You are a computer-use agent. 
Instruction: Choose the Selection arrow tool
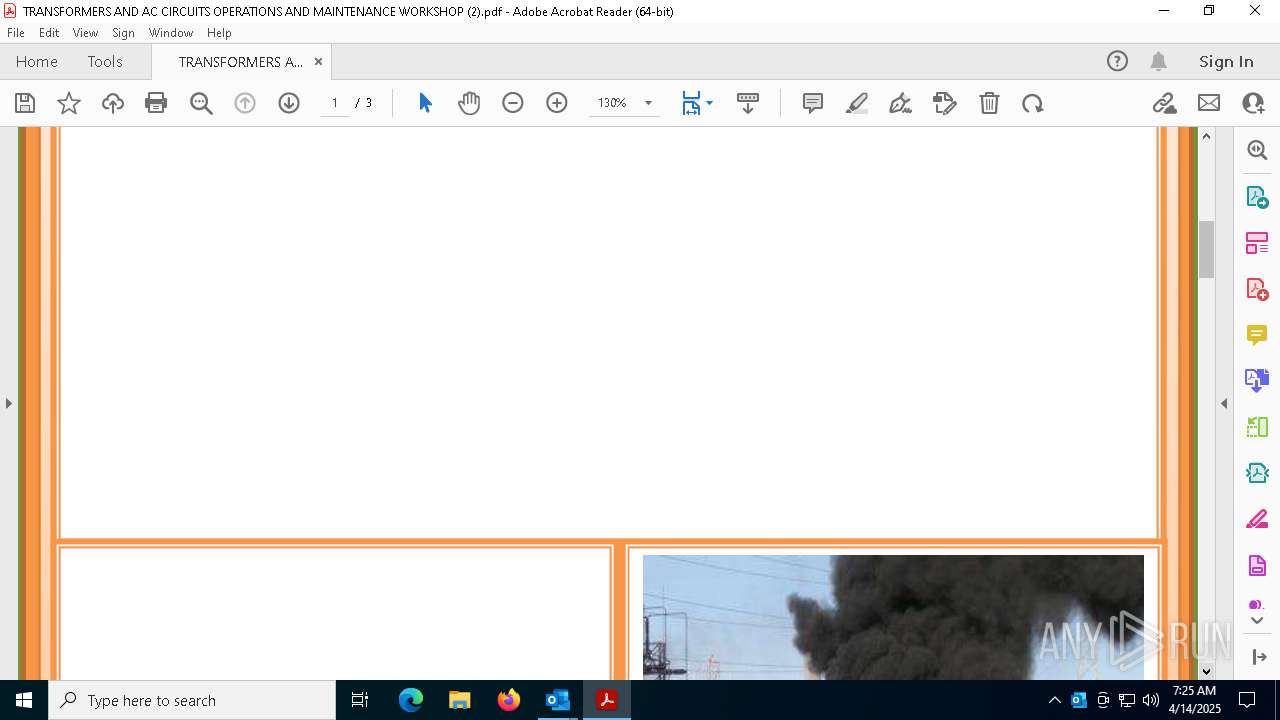pos(425,103)
